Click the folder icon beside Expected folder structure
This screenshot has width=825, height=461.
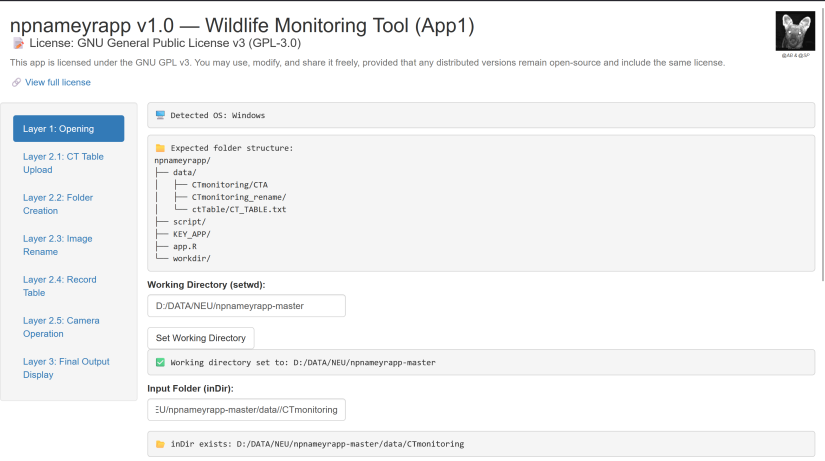point(160,148)
